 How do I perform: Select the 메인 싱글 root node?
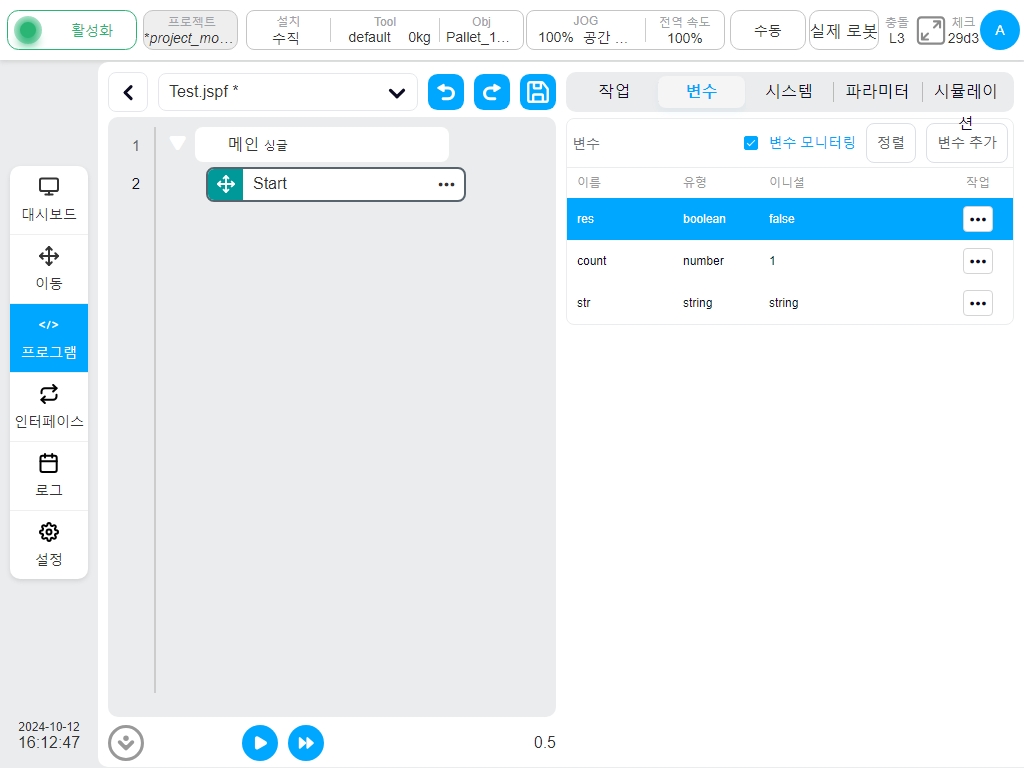[x=322, y=144]
